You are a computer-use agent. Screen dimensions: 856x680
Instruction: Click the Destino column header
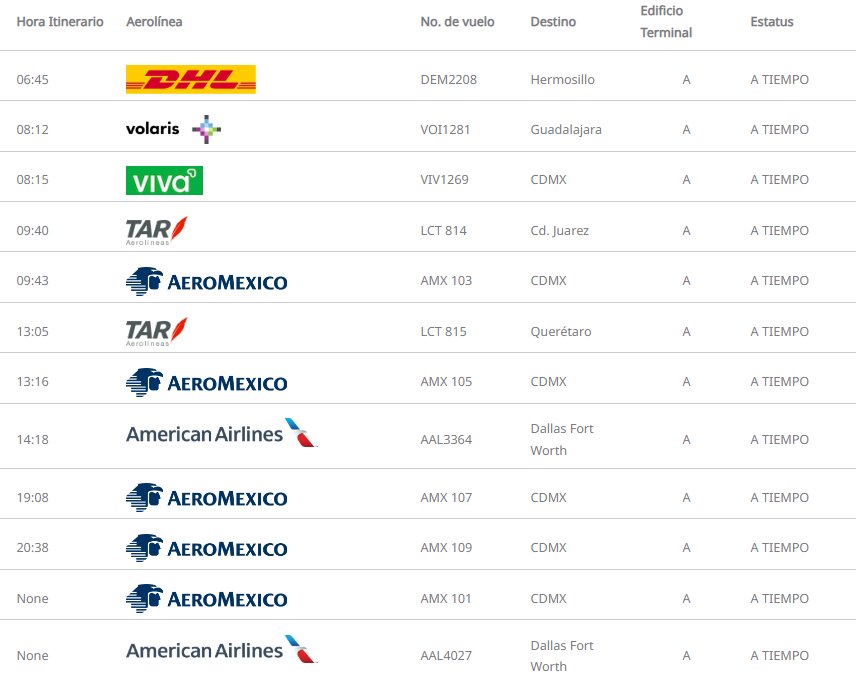coord(553,22)
